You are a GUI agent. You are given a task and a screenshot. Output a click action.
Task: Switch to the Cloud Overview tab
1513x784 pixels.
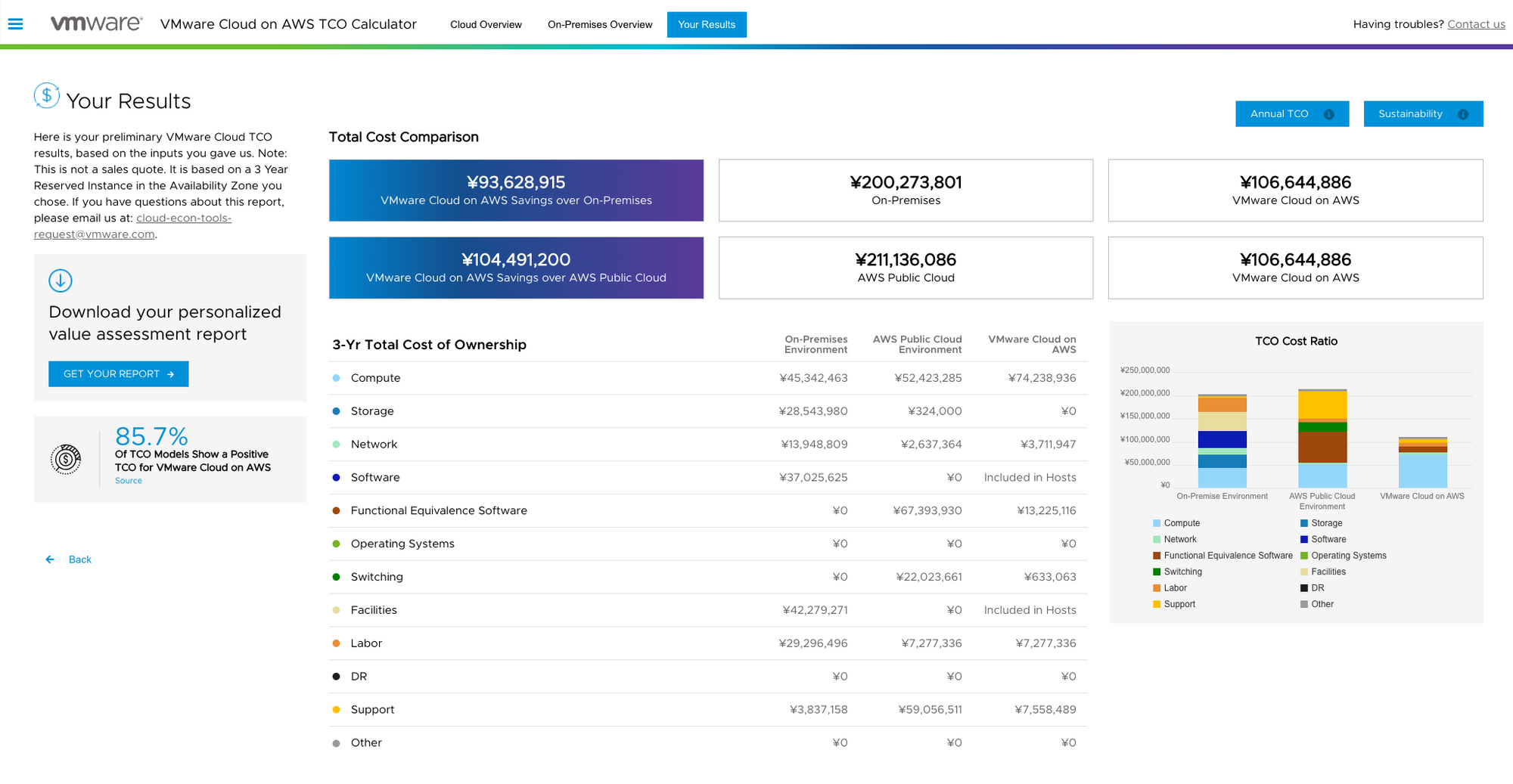pos(486,24)
